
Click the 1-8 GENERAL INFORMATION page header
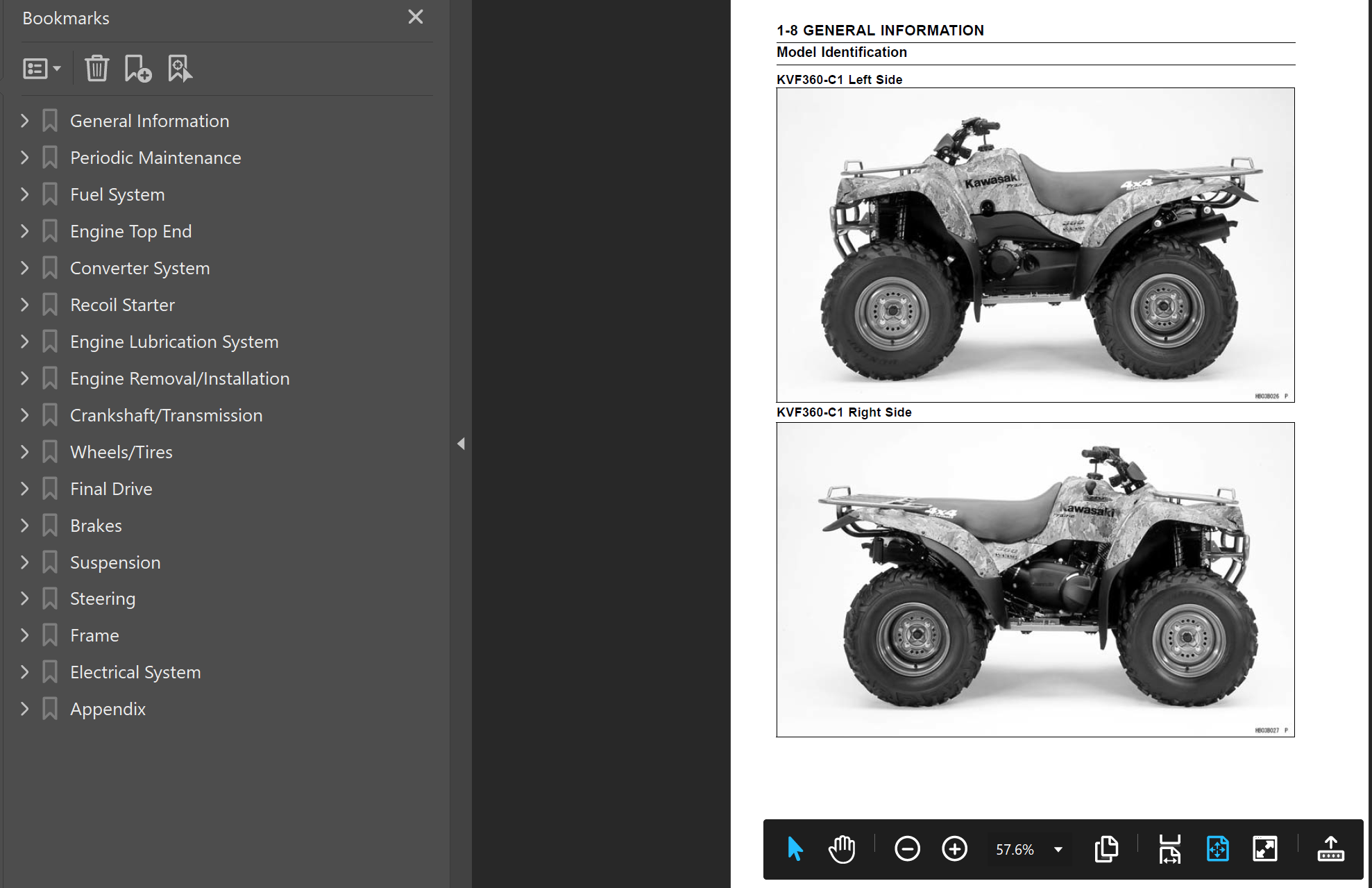(880, 31)
